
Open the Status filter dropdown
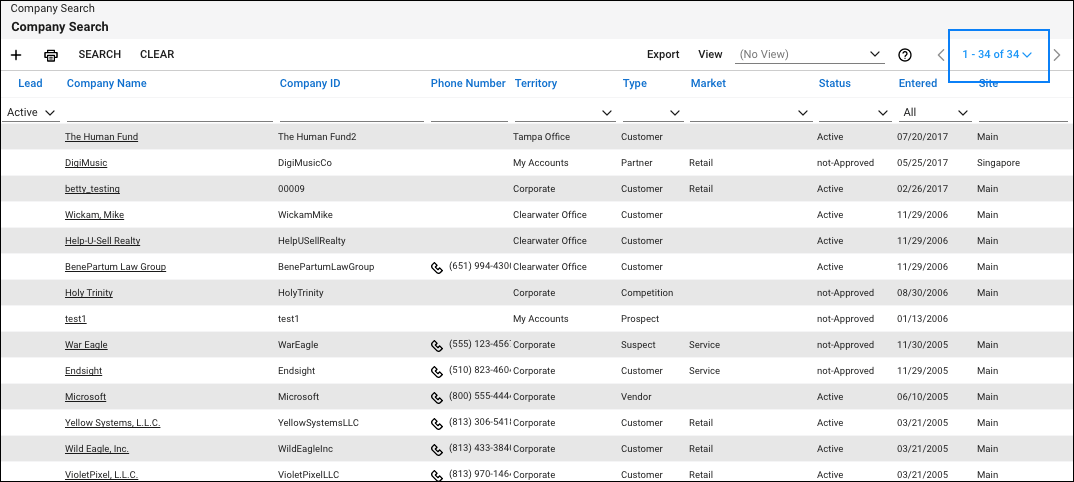[x=855, y=112]
